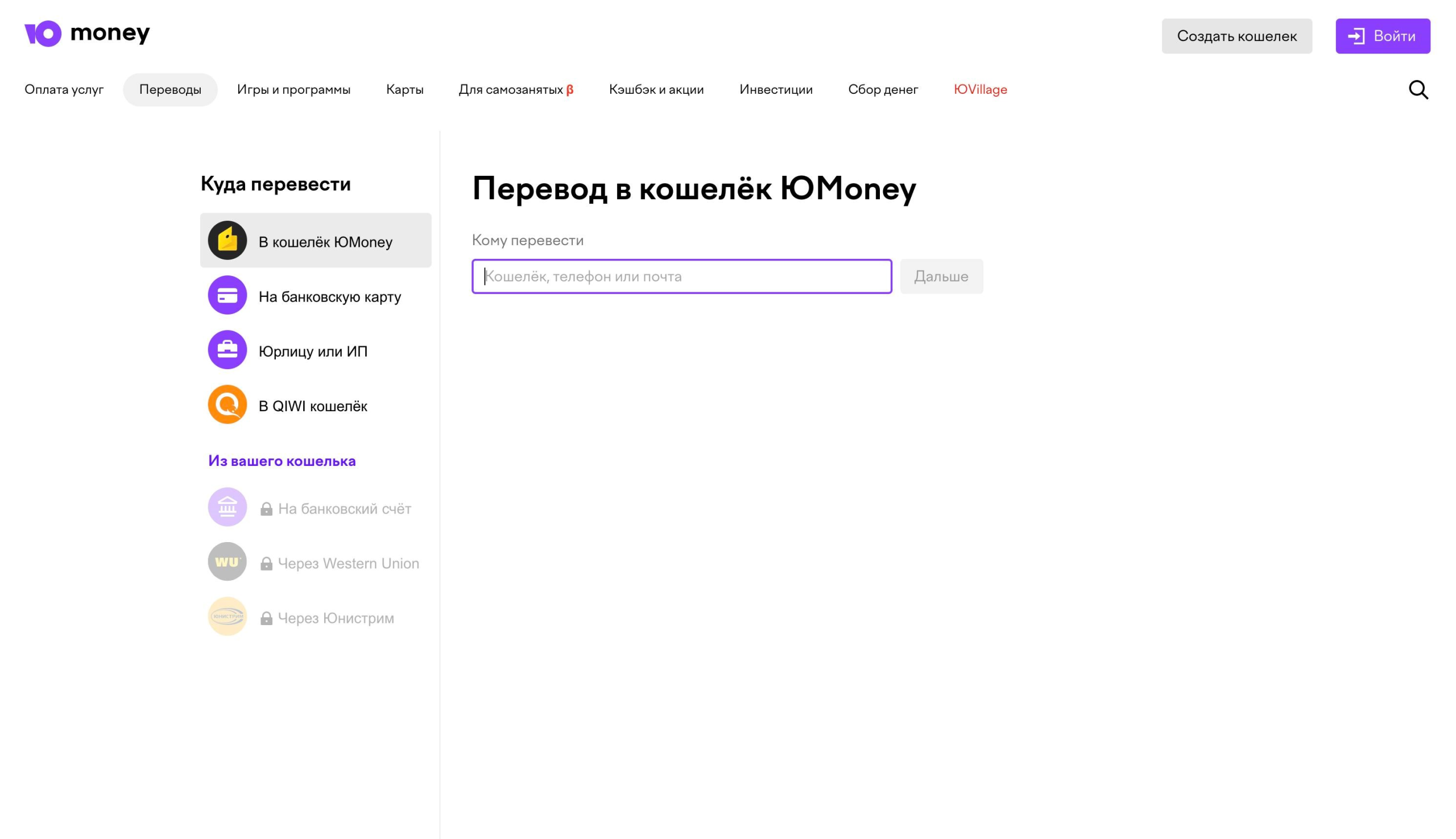Open the search magnifier icon
Screen dimensions: 1456x839
(1418, 89)
